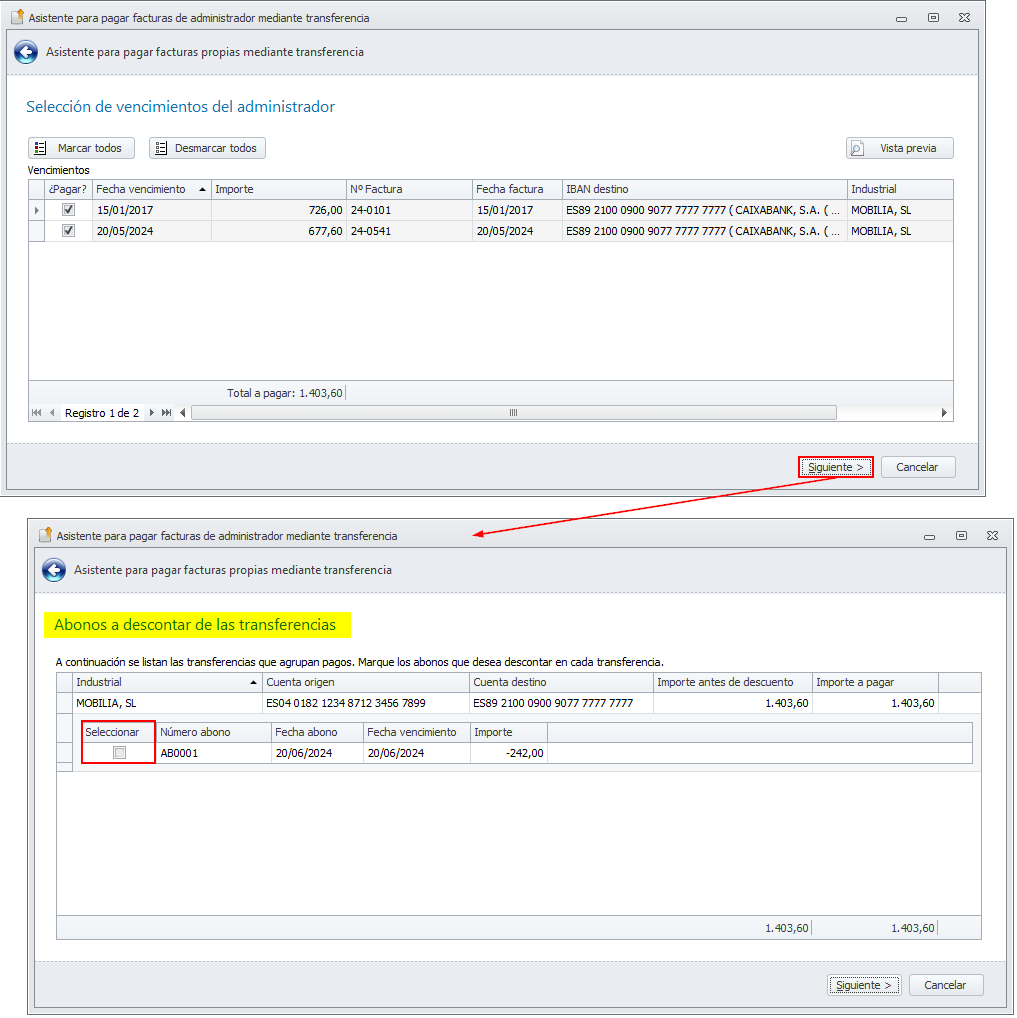Click the ¿Pagar? column header
Viewport: 1017px width, 1018px height.
pyautogui.click(x=68, y=189)
